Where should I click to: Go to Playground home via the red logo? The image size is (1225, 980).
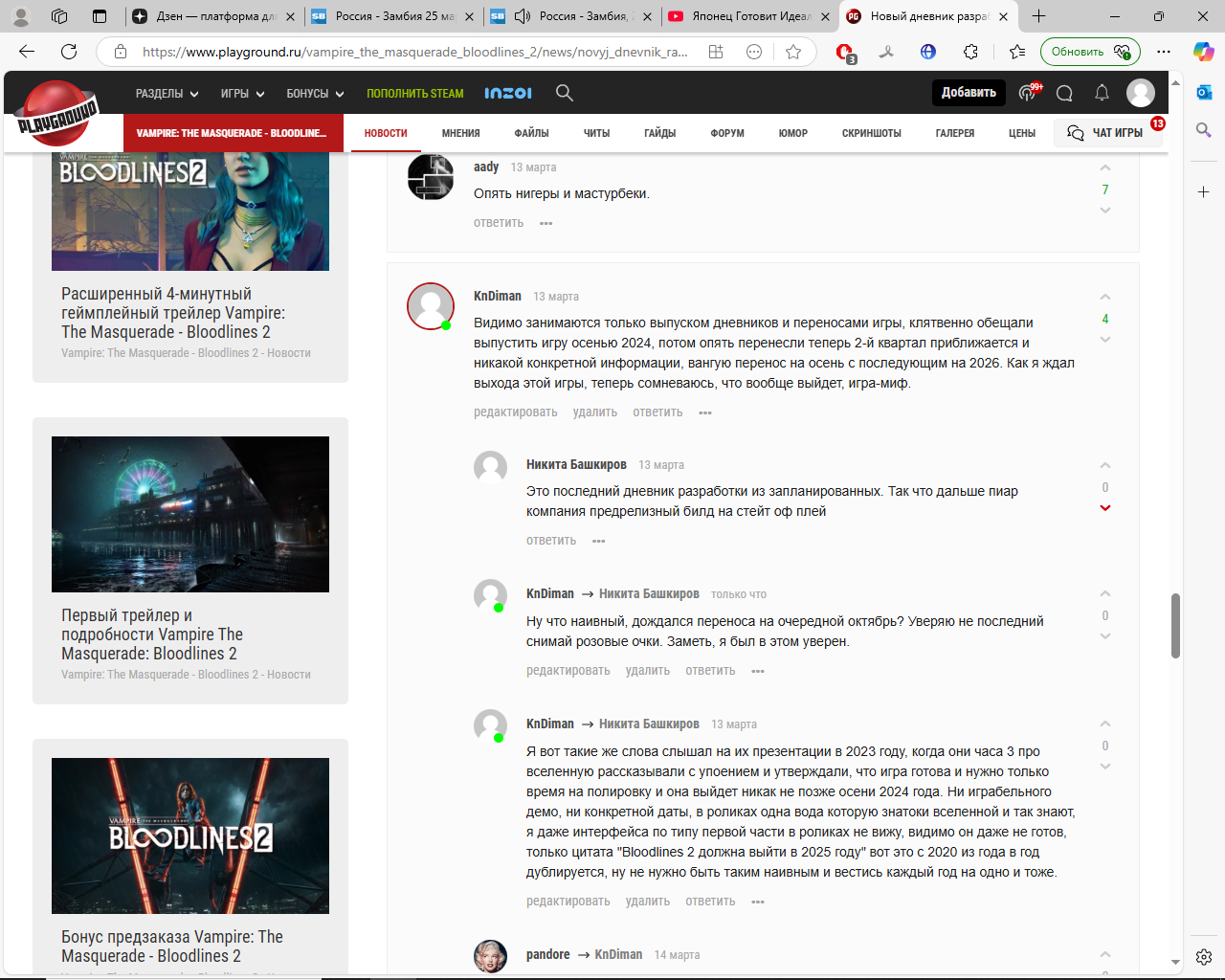tap(57, 114)
